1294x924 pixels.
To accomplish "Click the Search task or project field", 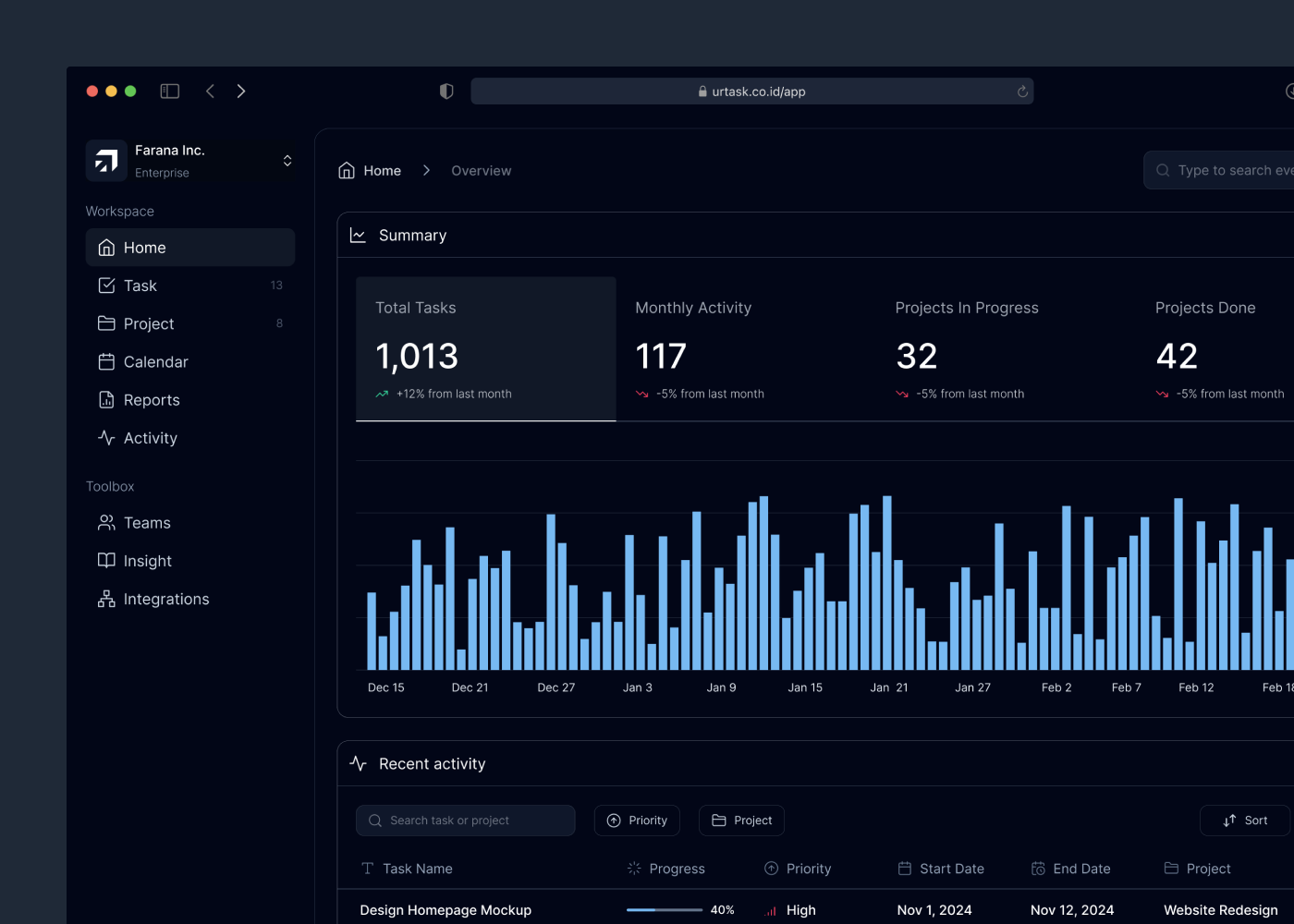I will point(465,821).
